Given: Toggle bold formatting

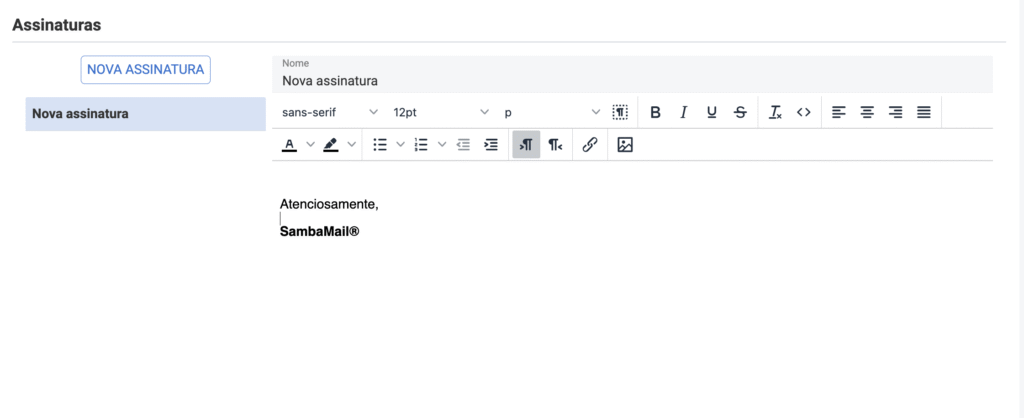Looking at the screenshot, I should (655, 112).
